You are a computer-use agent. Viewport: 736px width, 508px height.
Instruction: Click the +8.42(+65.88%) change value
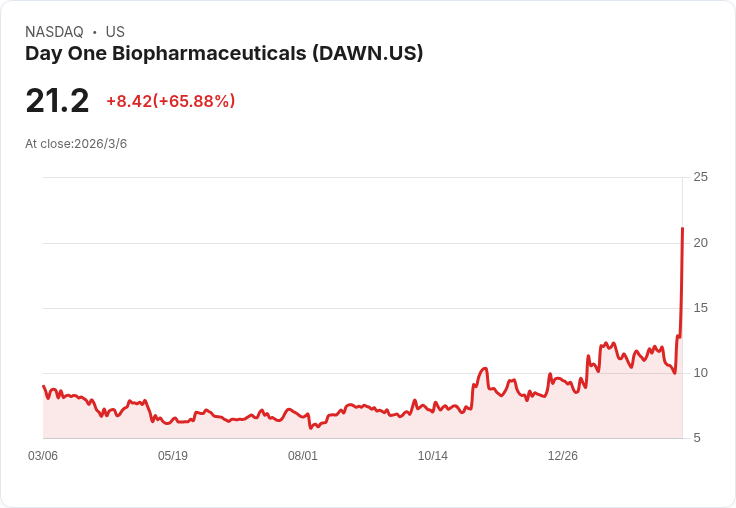point(171,101)
